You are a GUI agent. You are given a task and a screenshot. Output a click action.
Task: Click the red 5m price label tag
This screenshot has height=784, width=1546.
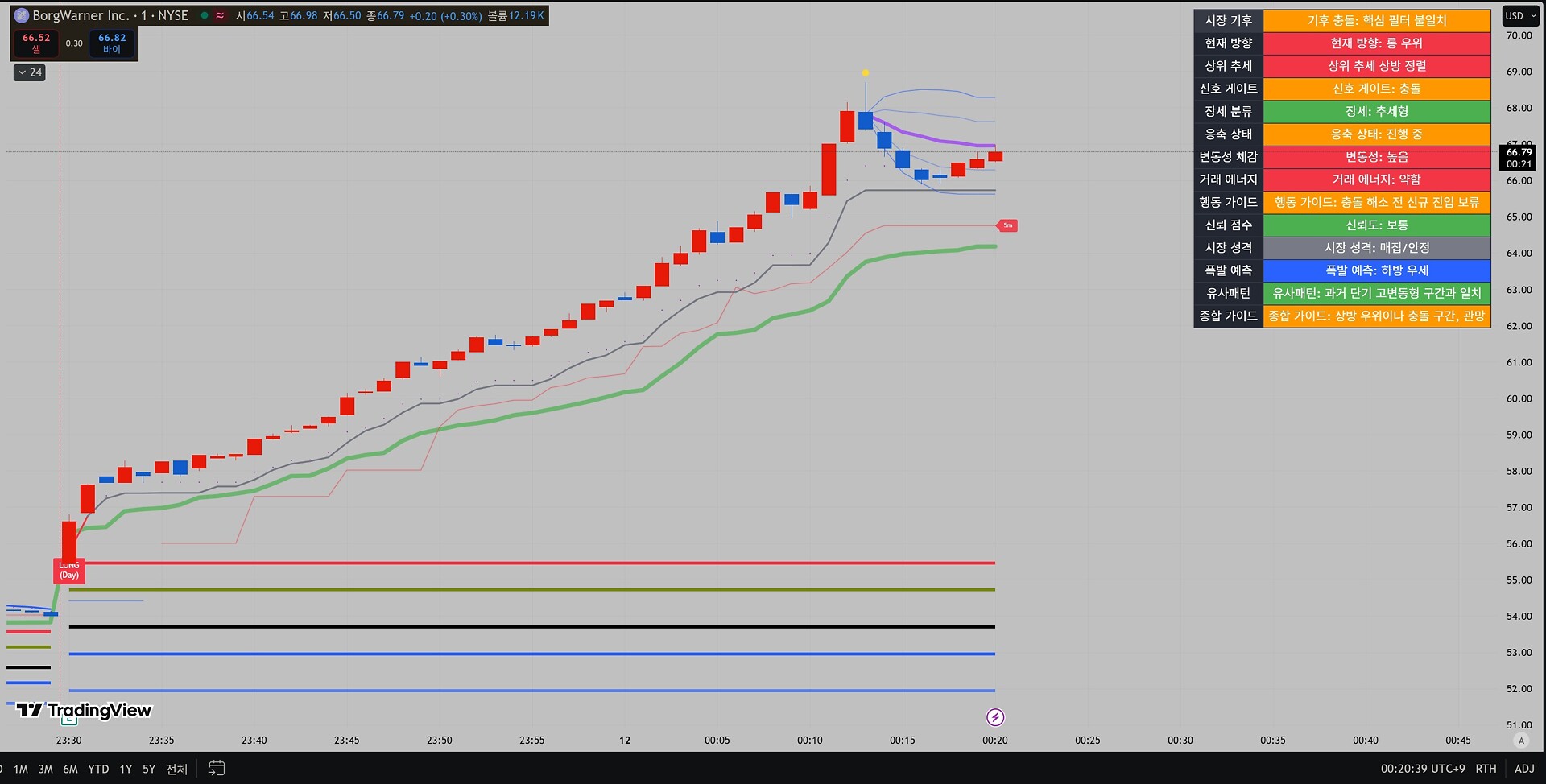point(1007,225)
